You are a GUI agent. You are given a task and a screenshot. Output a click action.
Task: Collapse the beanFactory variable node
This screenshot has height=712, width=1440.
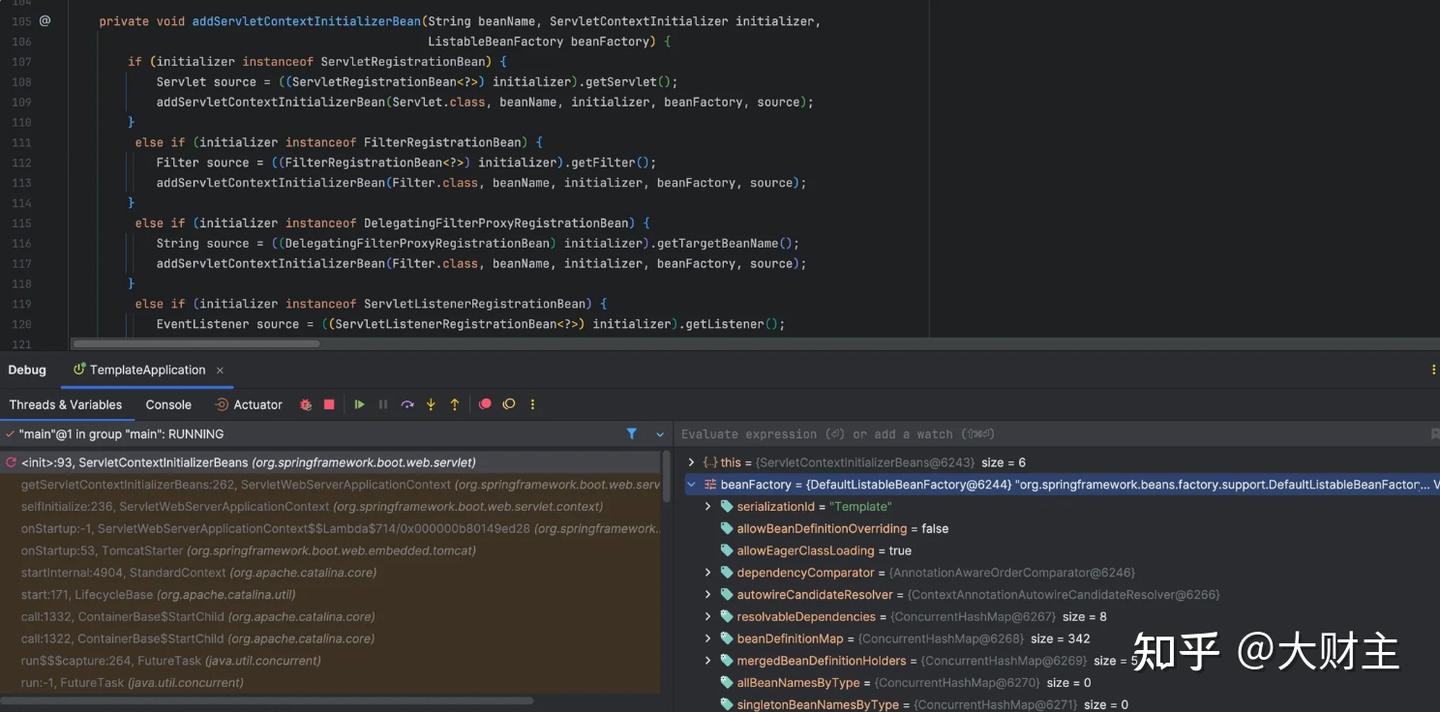pos(691,485)
